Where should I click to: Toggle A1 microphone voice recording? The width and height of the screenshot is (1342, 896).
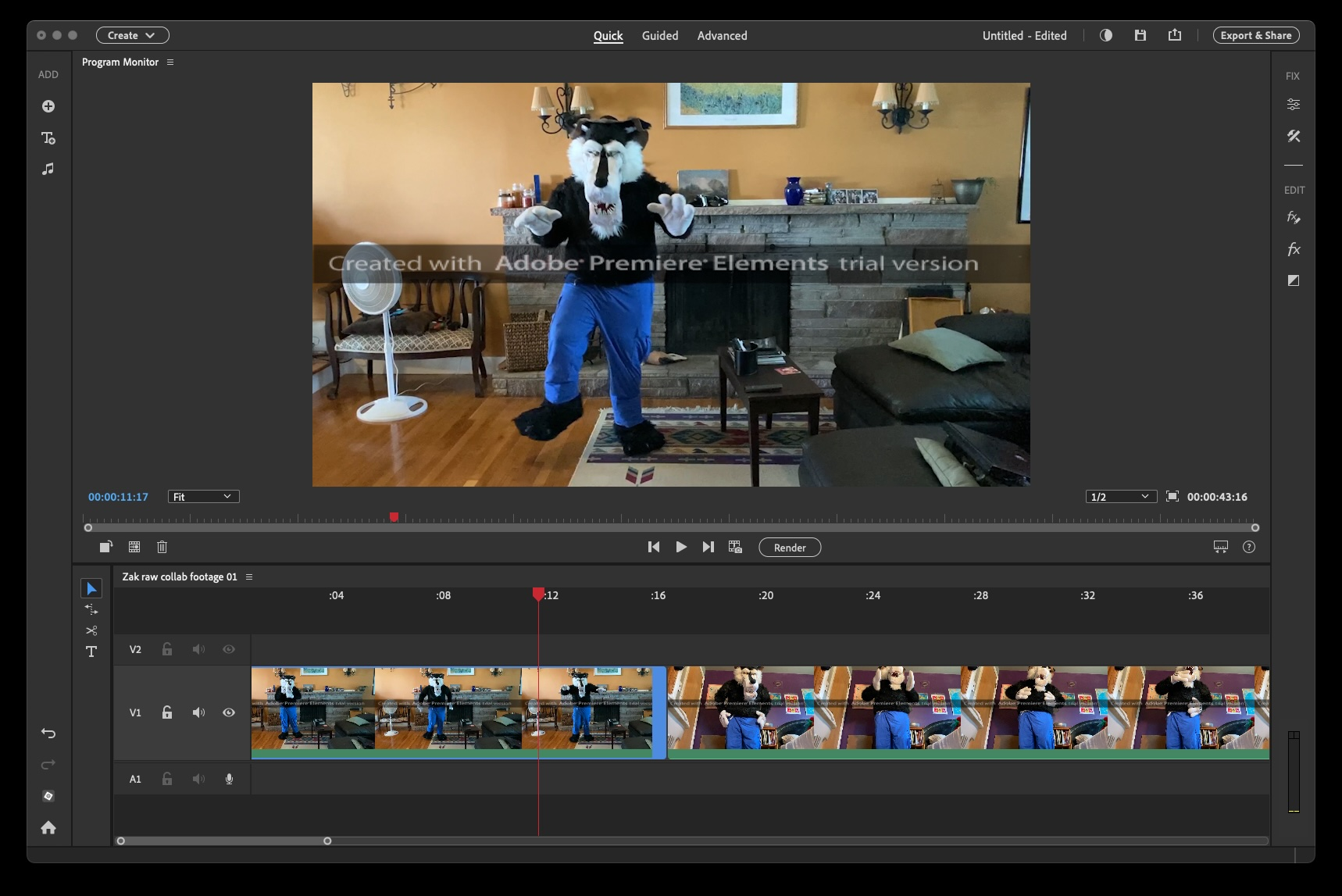[229, 779]
